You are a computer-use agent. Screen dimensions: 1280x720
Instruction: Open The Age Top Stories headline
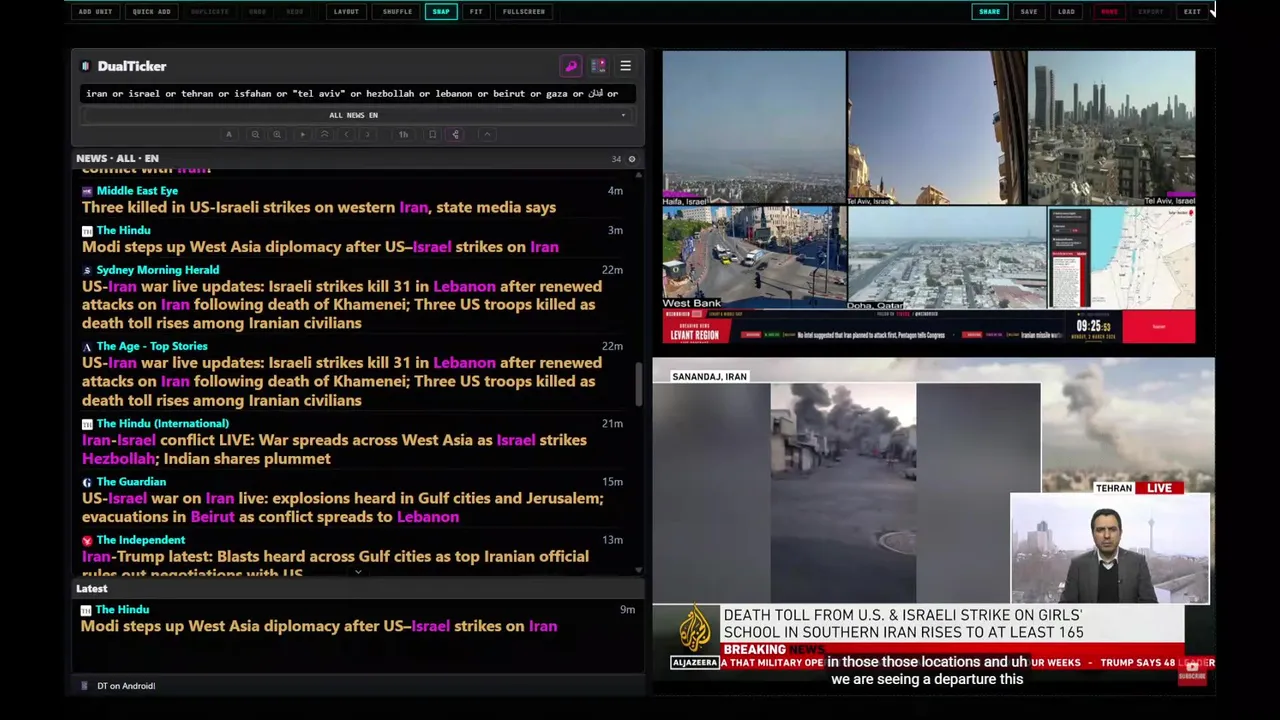coord(342,382)
